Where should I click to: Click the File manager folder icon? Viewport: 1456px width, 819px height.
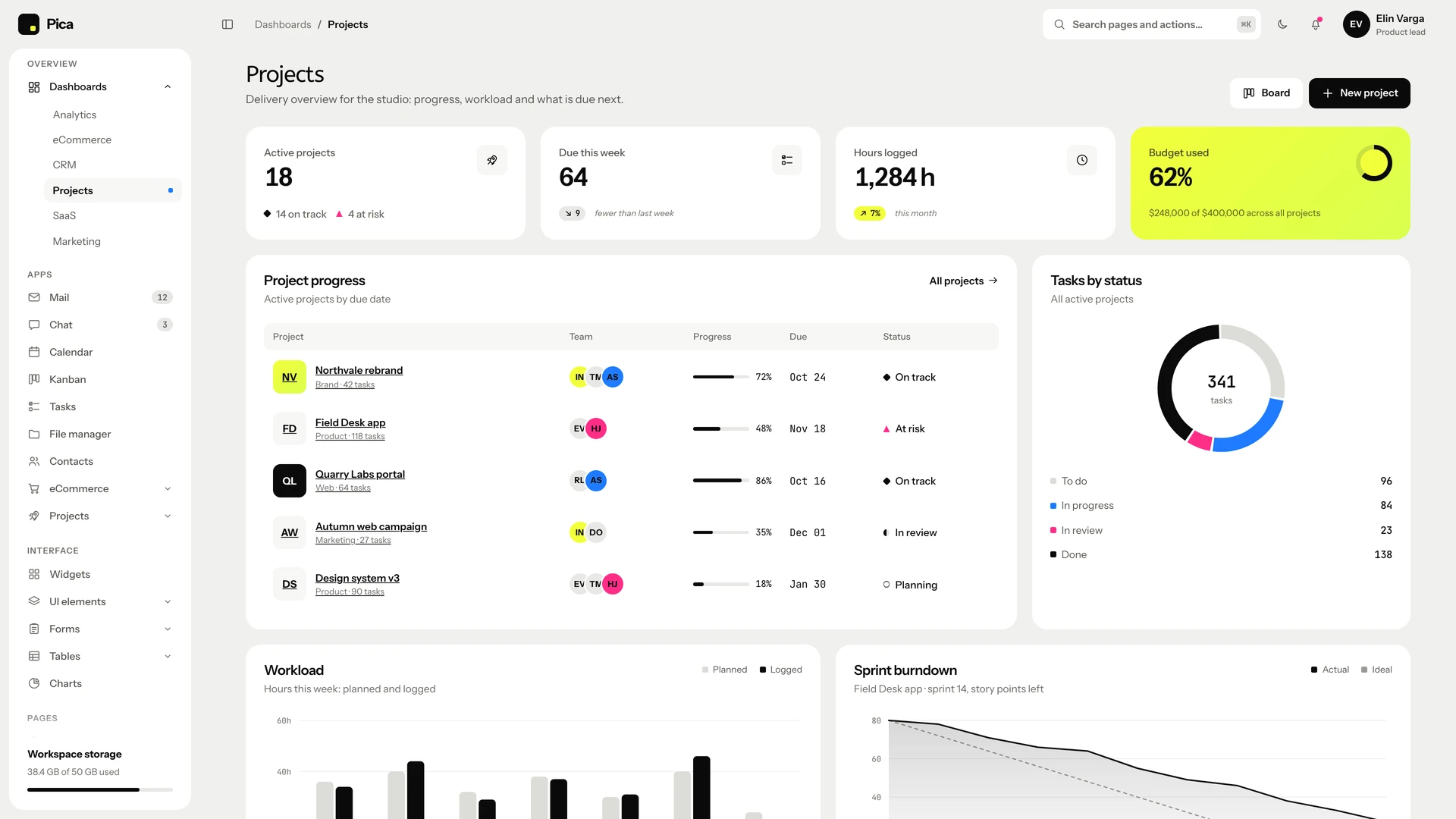click(x=34, y=434)
